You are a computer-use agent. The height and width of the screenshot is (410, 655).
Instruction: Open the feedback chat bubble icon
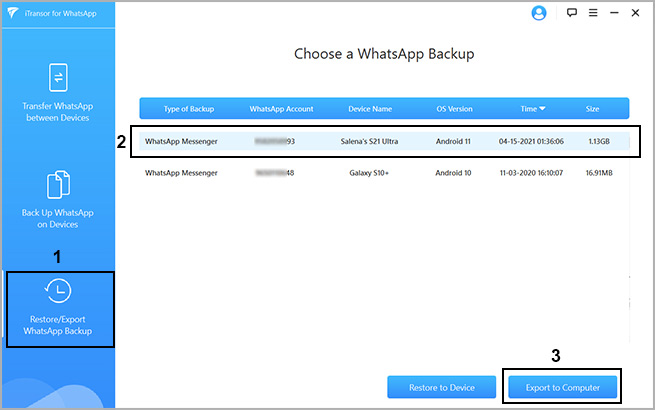point(571,13)
